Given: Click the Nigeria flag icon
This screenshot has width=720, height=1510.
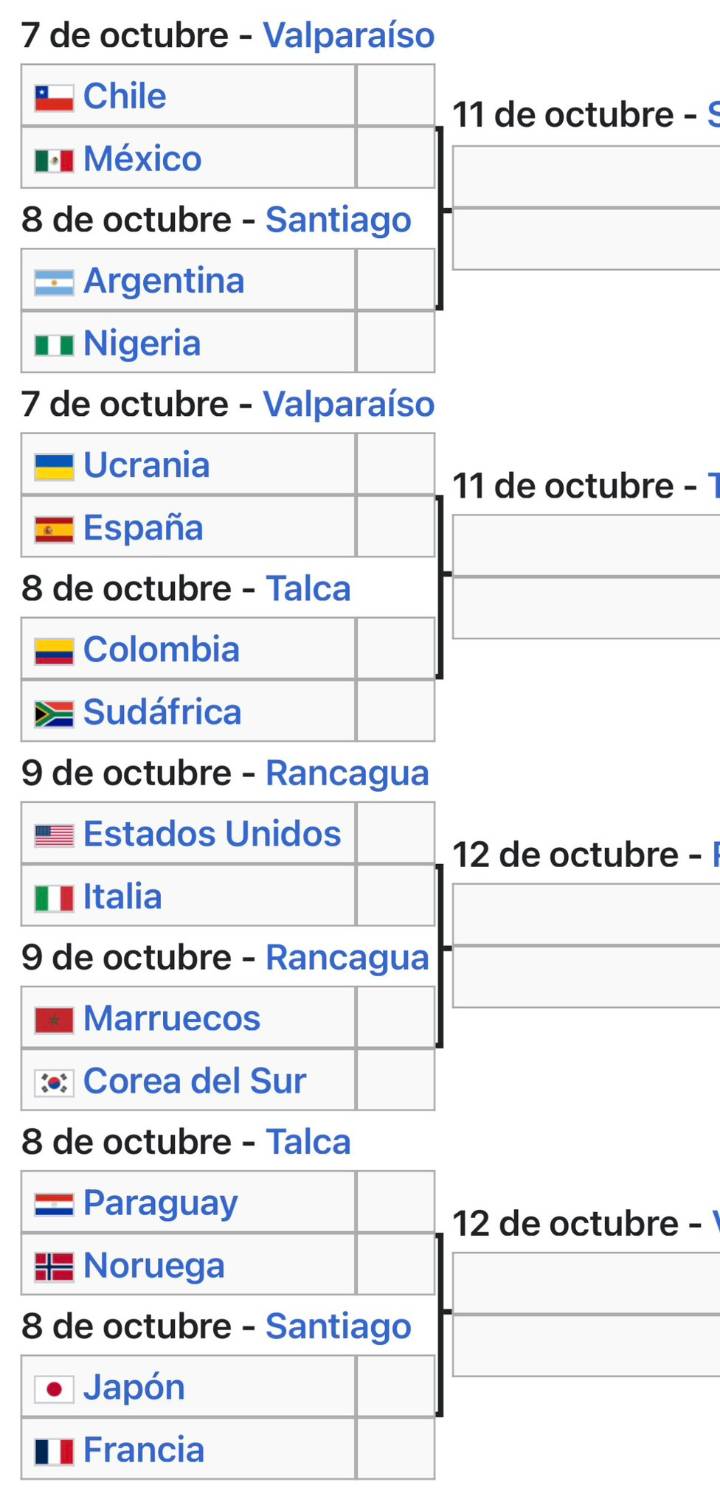Looking at the screenshot, I should pos(54,345).
